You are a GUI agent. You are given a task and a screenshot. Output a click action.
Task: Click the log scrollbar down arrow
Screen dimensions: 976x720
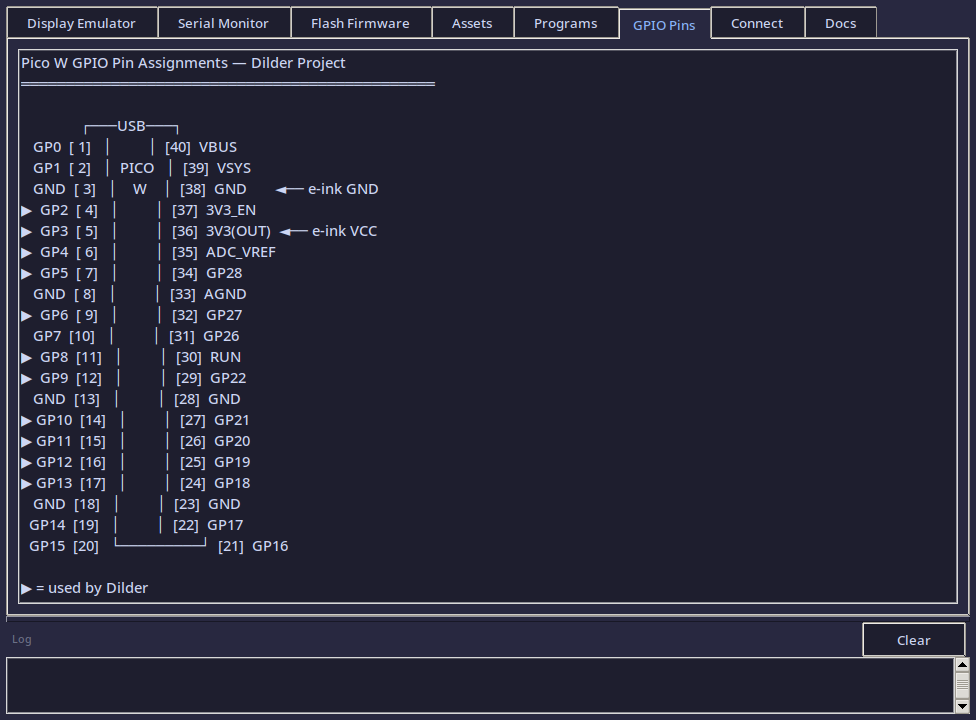click(x=962, y=706)
